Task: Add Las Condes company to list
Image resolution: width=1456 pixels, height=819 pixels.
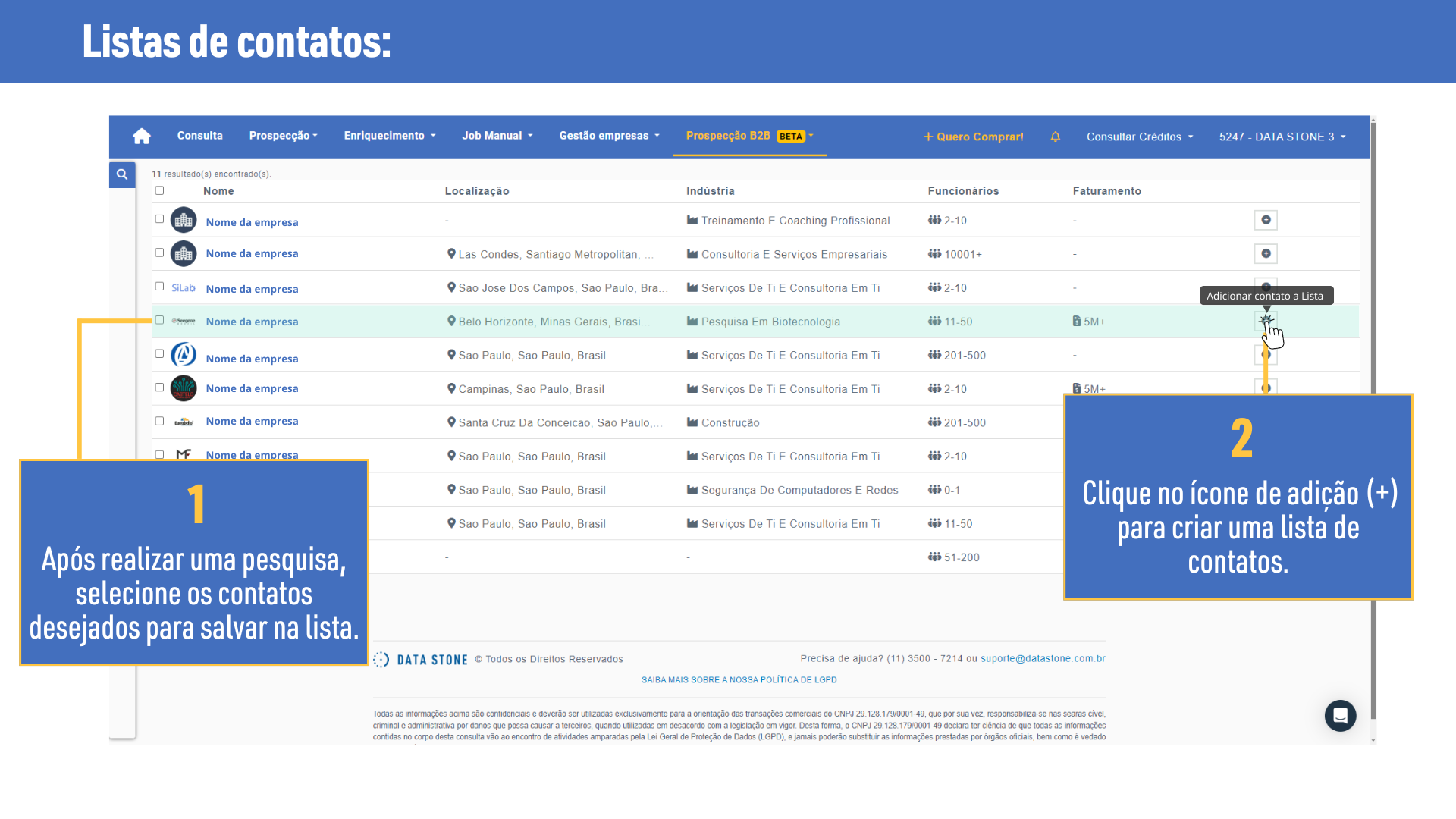Action: coord(1266,253)
